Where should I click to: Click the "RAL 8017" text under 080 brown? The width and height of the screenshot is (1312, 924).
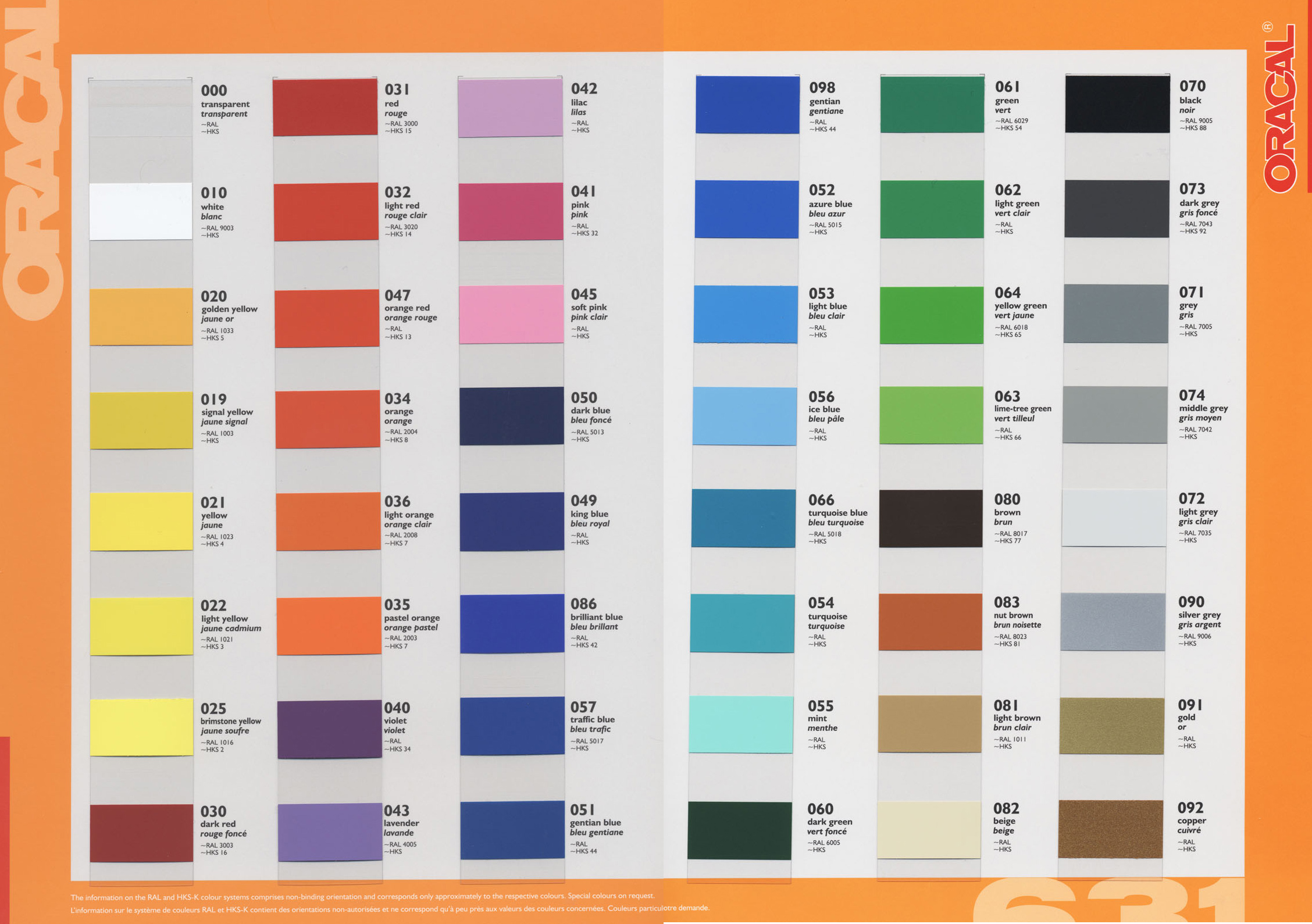[x=1011, y=533]
